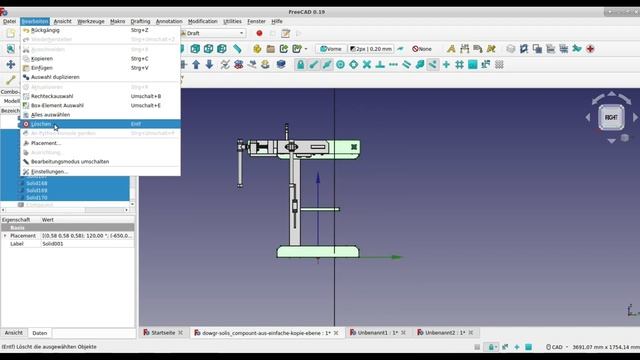Select Box-Element Auswahl menu entry
The width and height of the screenshot is (640, 360).
(x=100, y=105)
